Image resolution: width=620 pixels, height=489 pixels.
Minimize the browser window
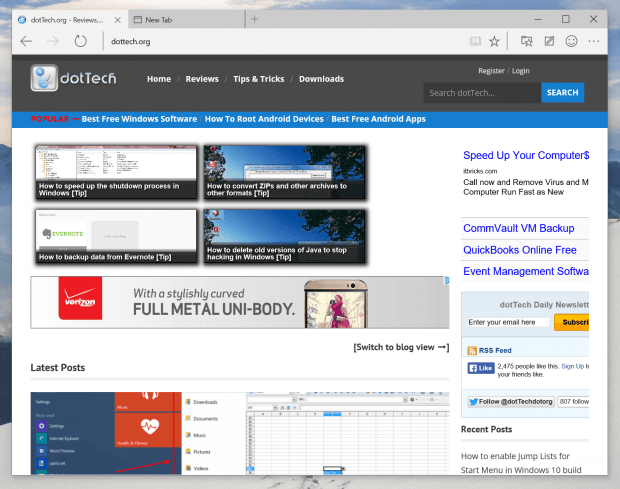[538, 19]
